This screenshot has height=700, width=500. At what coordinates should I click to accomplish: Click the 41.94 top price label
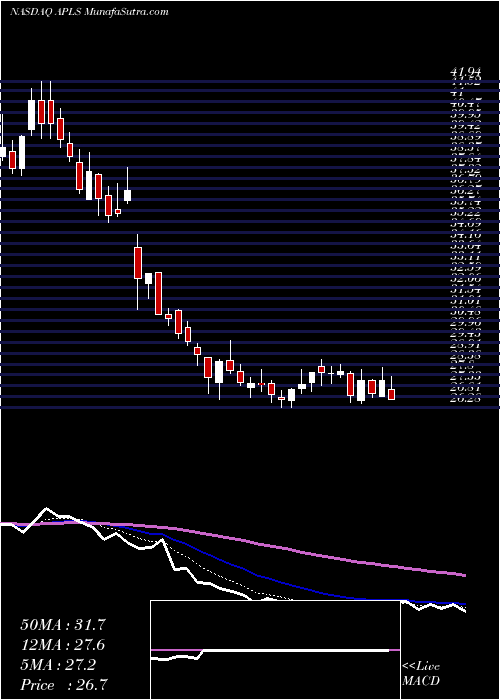pos(466,72)
